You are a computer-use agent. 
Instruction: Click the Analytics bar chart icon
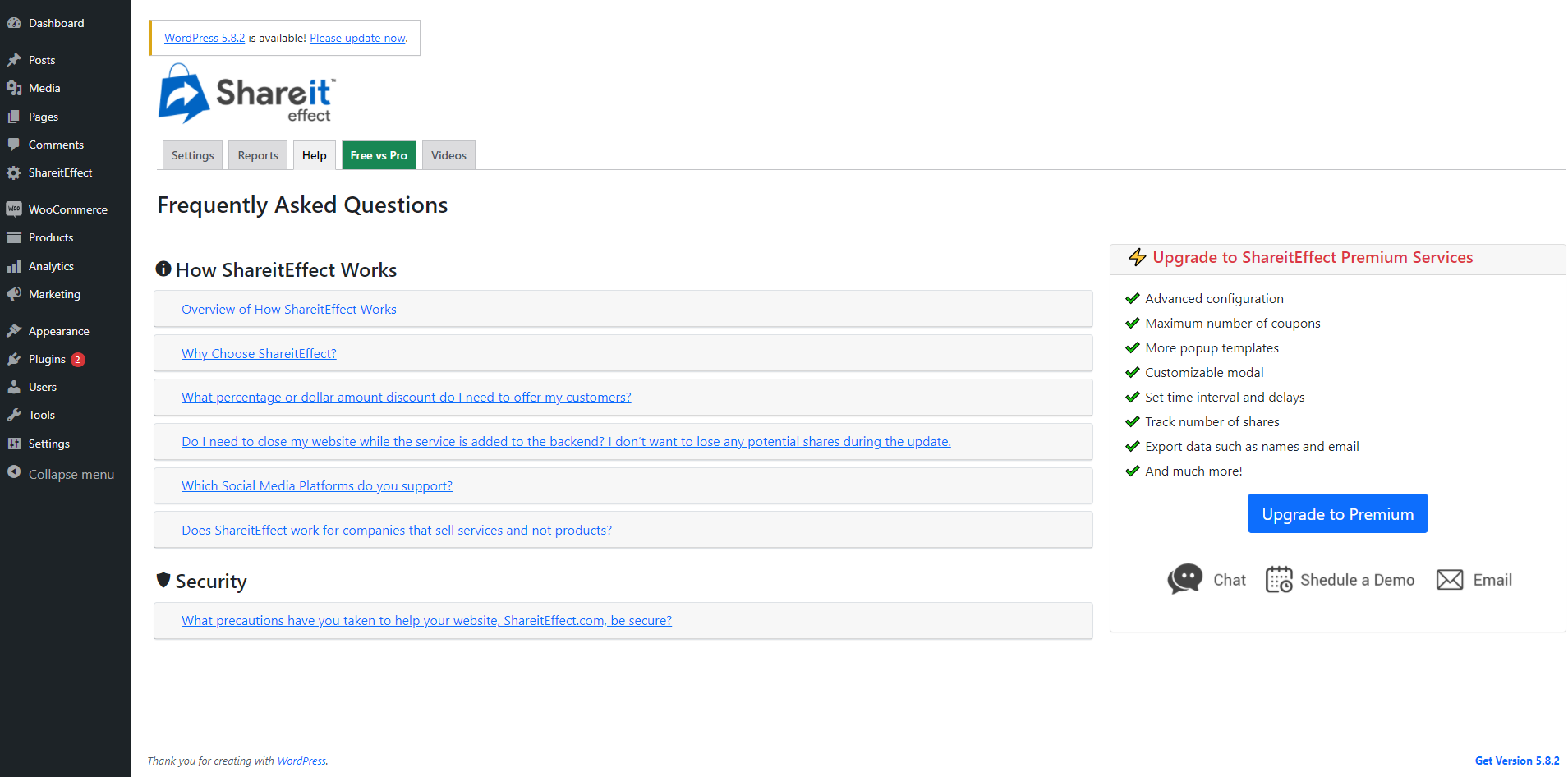(14, 266)
